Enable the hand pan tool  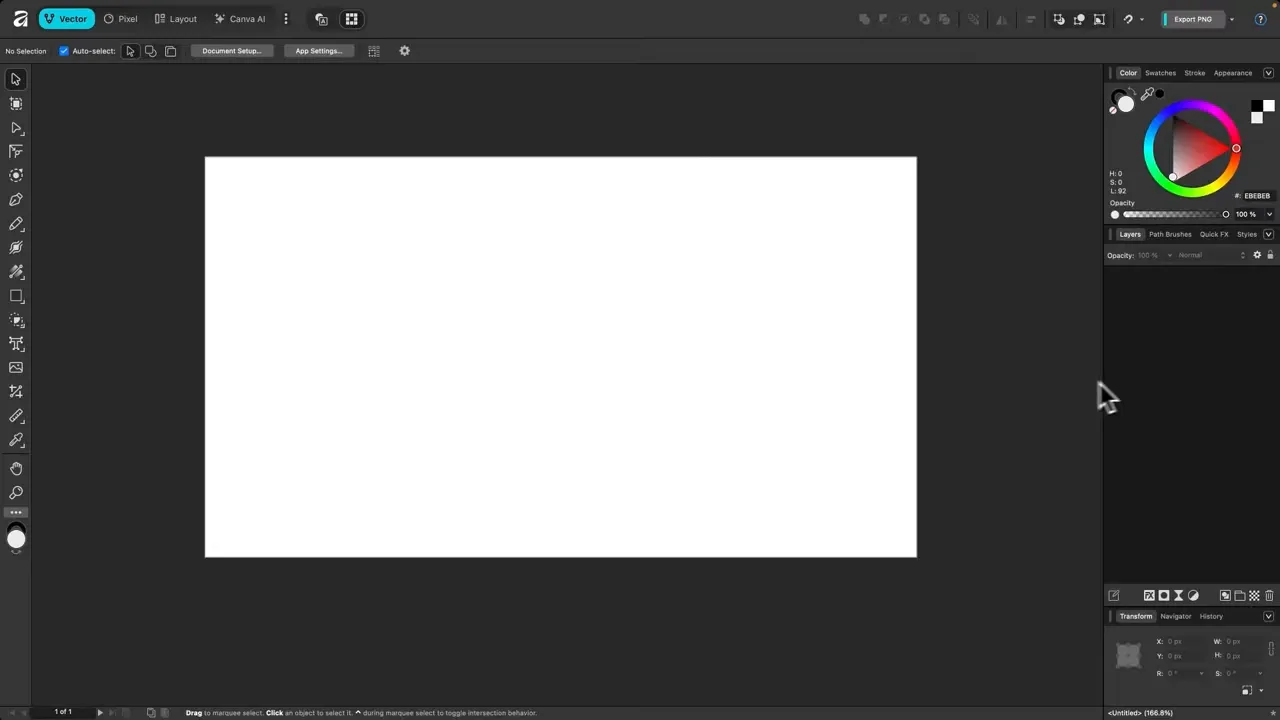click(x=16, y=467)
